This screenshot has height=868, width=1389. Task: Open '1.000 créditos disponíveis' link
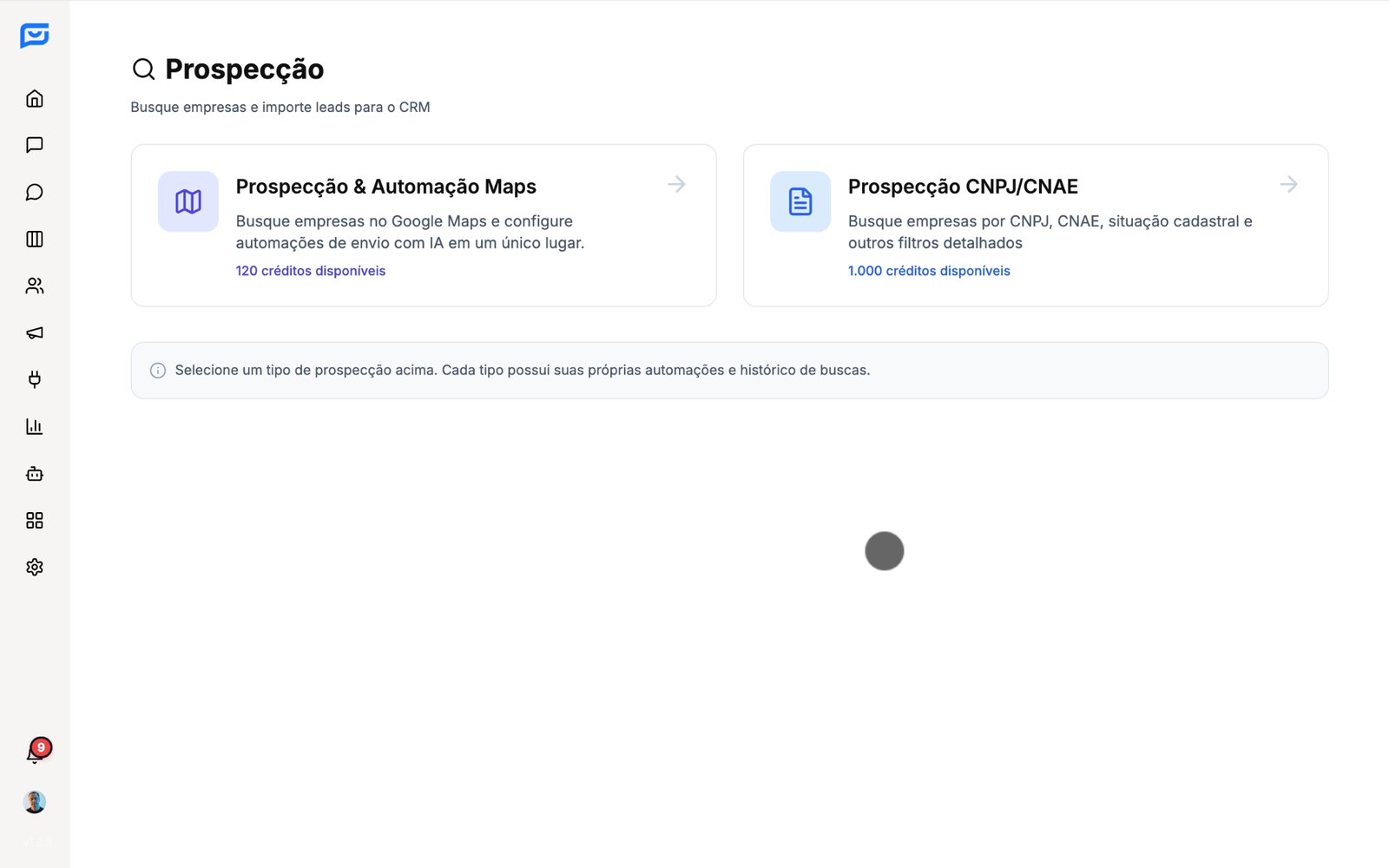click(929, 271)
